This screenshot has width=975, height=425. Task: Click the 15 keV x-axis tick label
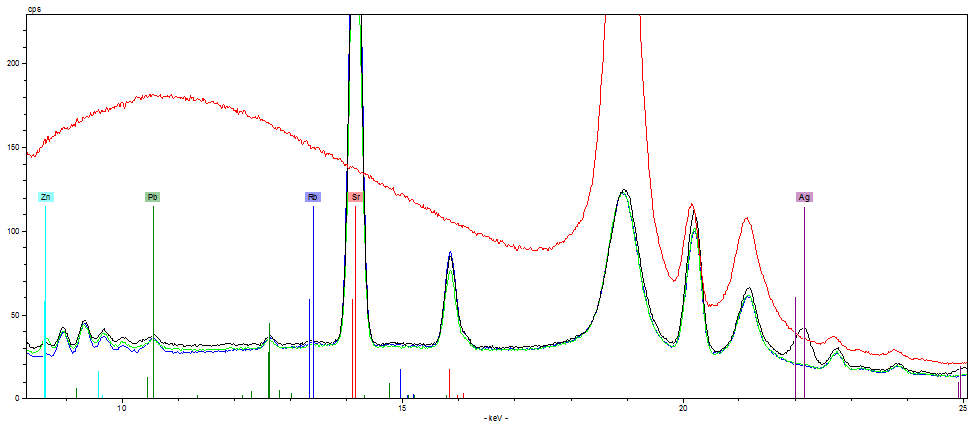click(402, 408)
